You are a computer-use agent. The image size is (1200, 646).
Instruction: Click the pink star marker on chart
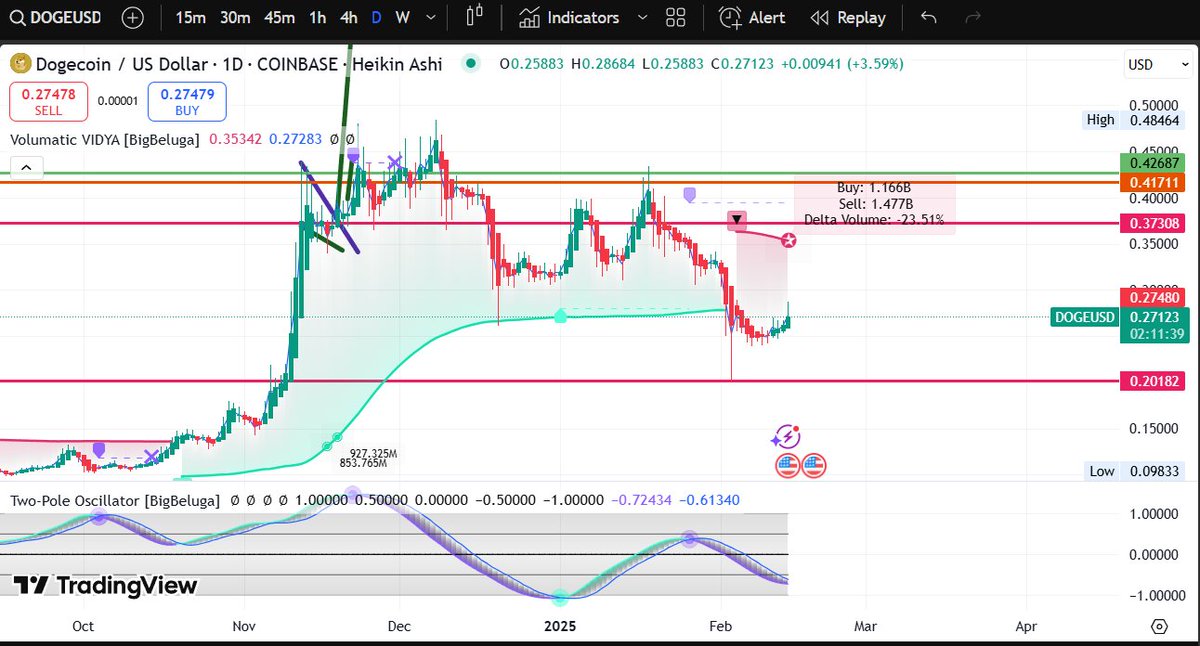[789, 240]
